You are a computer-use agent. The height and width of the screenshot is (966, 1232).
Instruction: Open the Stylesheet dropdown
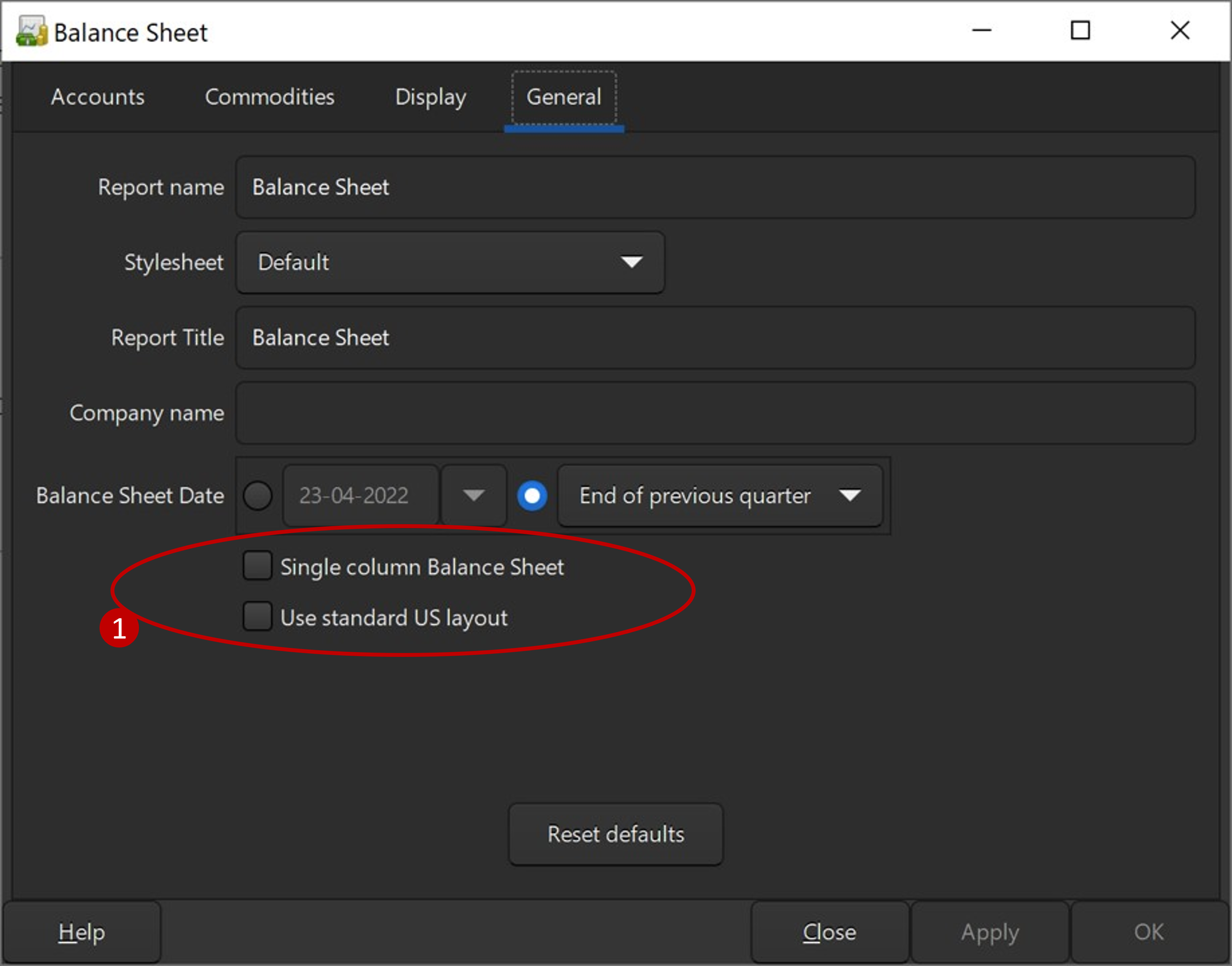click(x=450, y=262)
